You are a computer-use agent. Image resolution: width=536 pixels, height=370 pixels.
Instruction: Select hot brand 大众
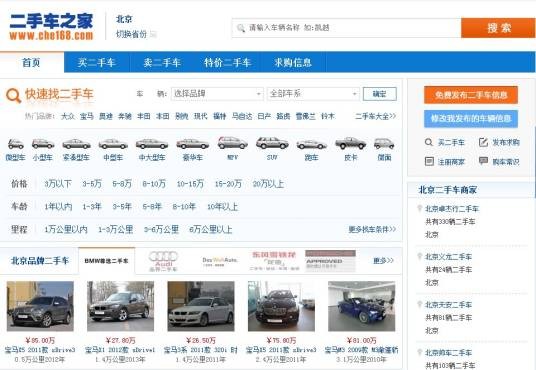pos(68,116)
